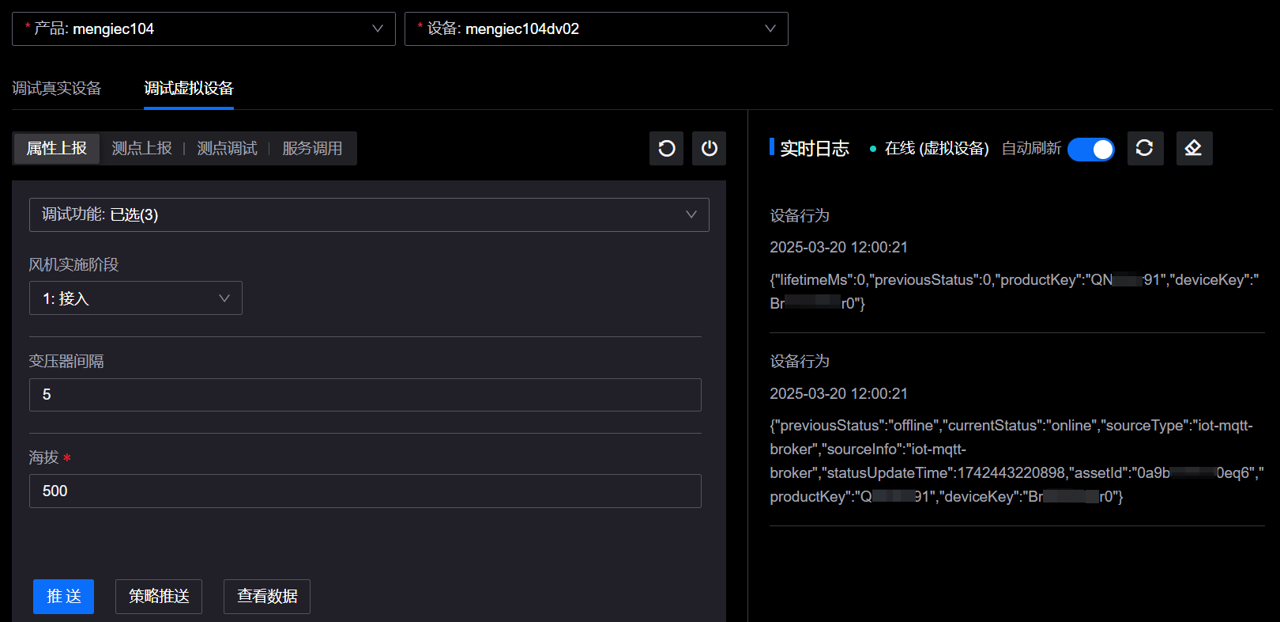Open the 风机实施阶段 selection dropdown

tap(135, 297)
